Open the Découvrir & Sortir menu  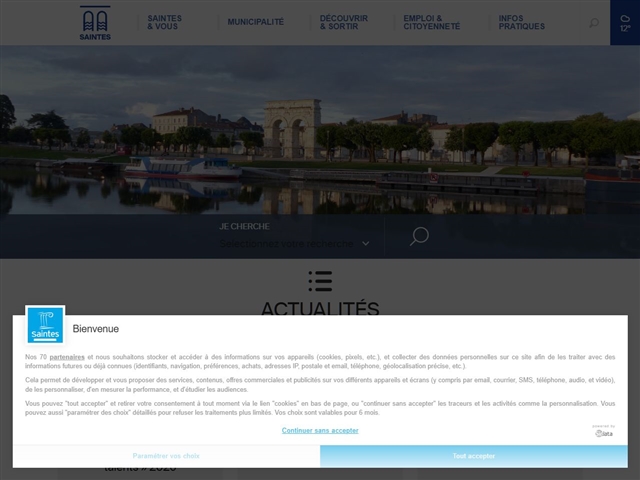[344, 22]
